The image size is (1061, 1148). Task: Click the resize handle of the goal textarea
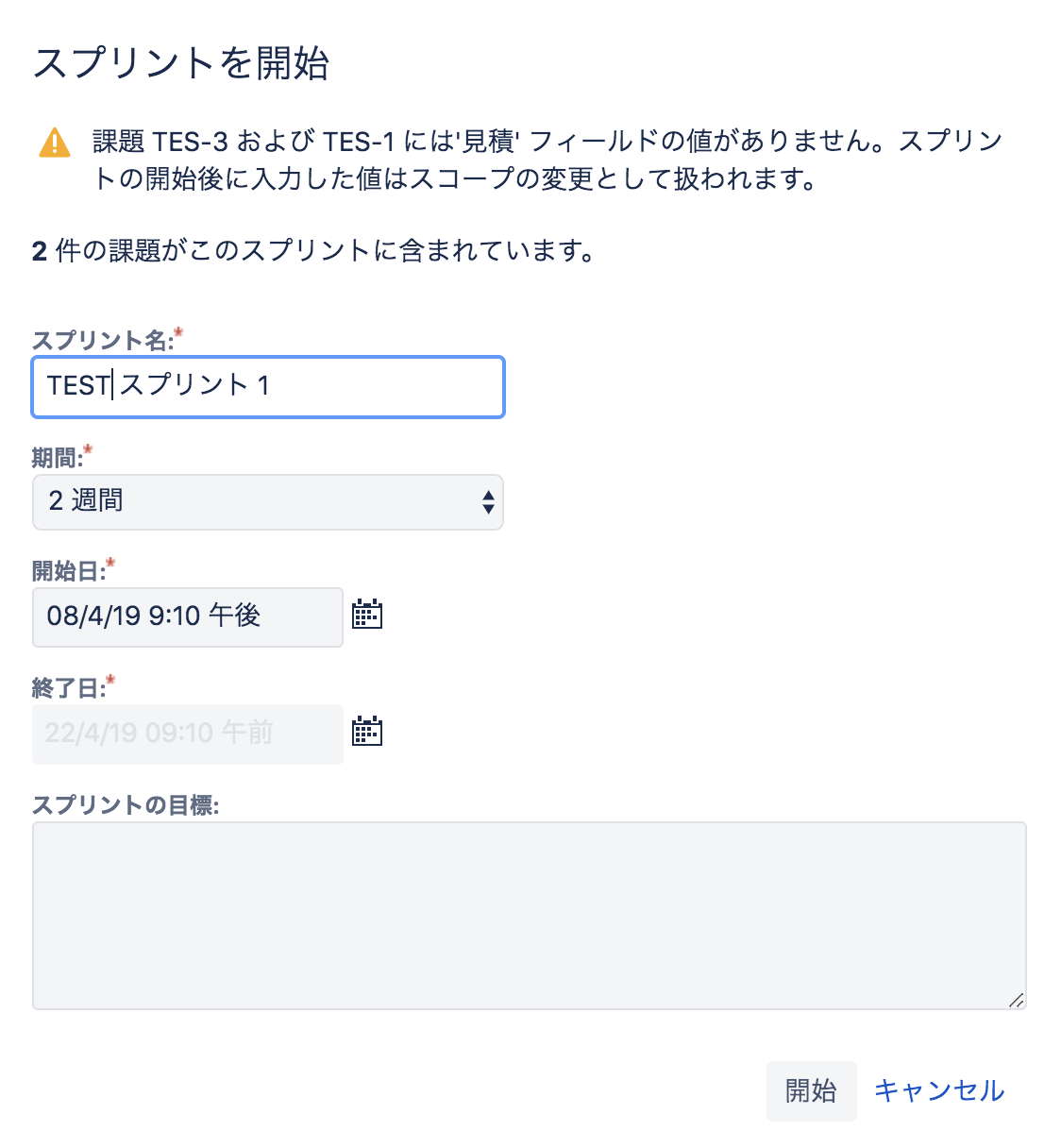tap(1016, 1000)
